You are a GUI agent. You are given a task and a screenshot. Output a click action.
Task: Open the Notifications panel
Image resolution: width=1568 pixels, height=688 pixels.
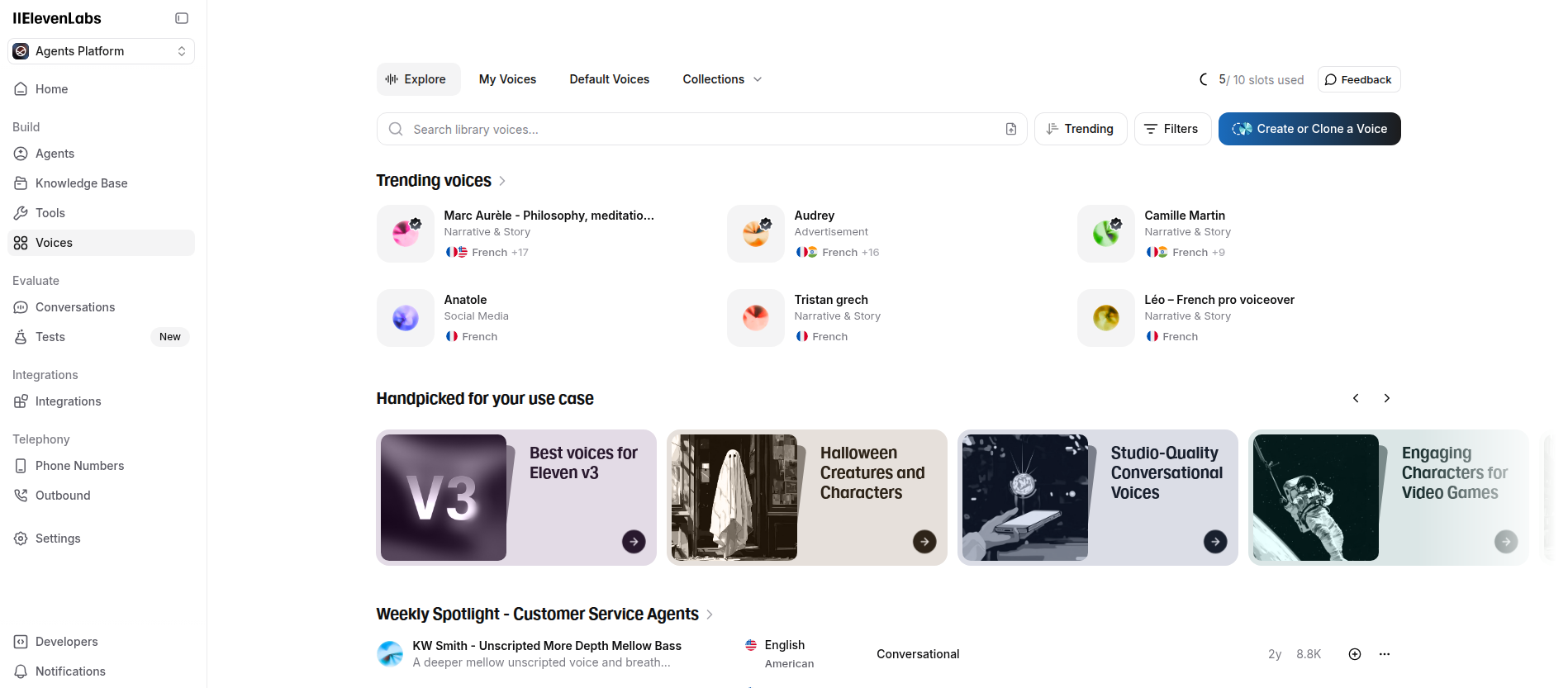tap(69, 671)
